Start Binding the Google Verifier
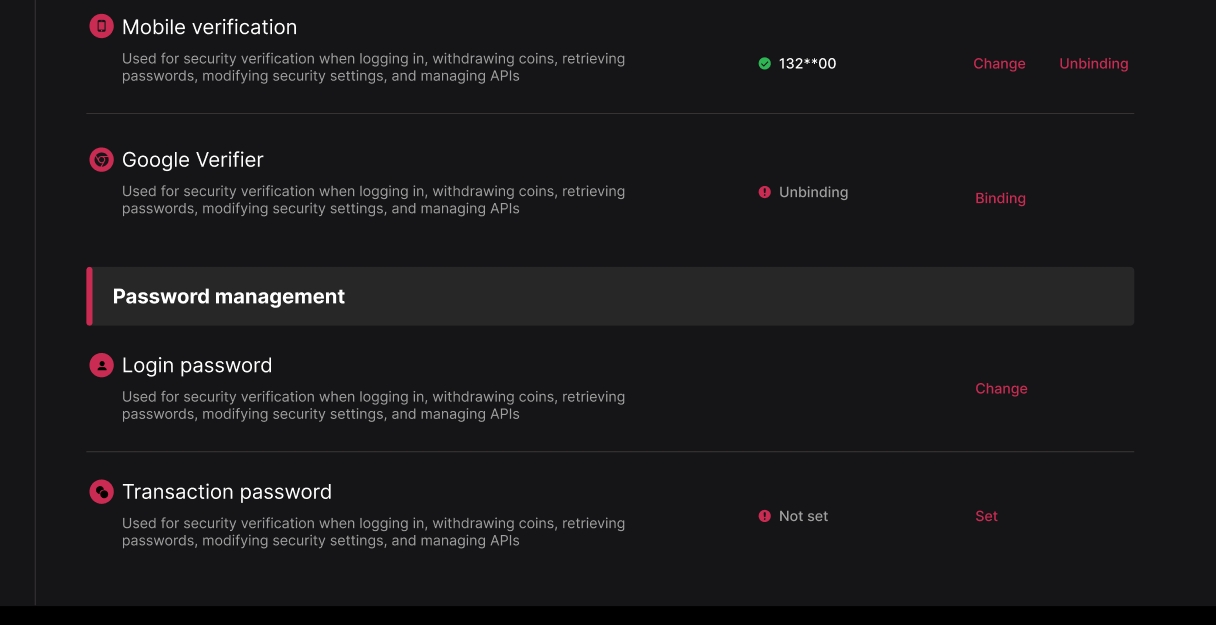The image size is (1216, 625). (1000, 198)
